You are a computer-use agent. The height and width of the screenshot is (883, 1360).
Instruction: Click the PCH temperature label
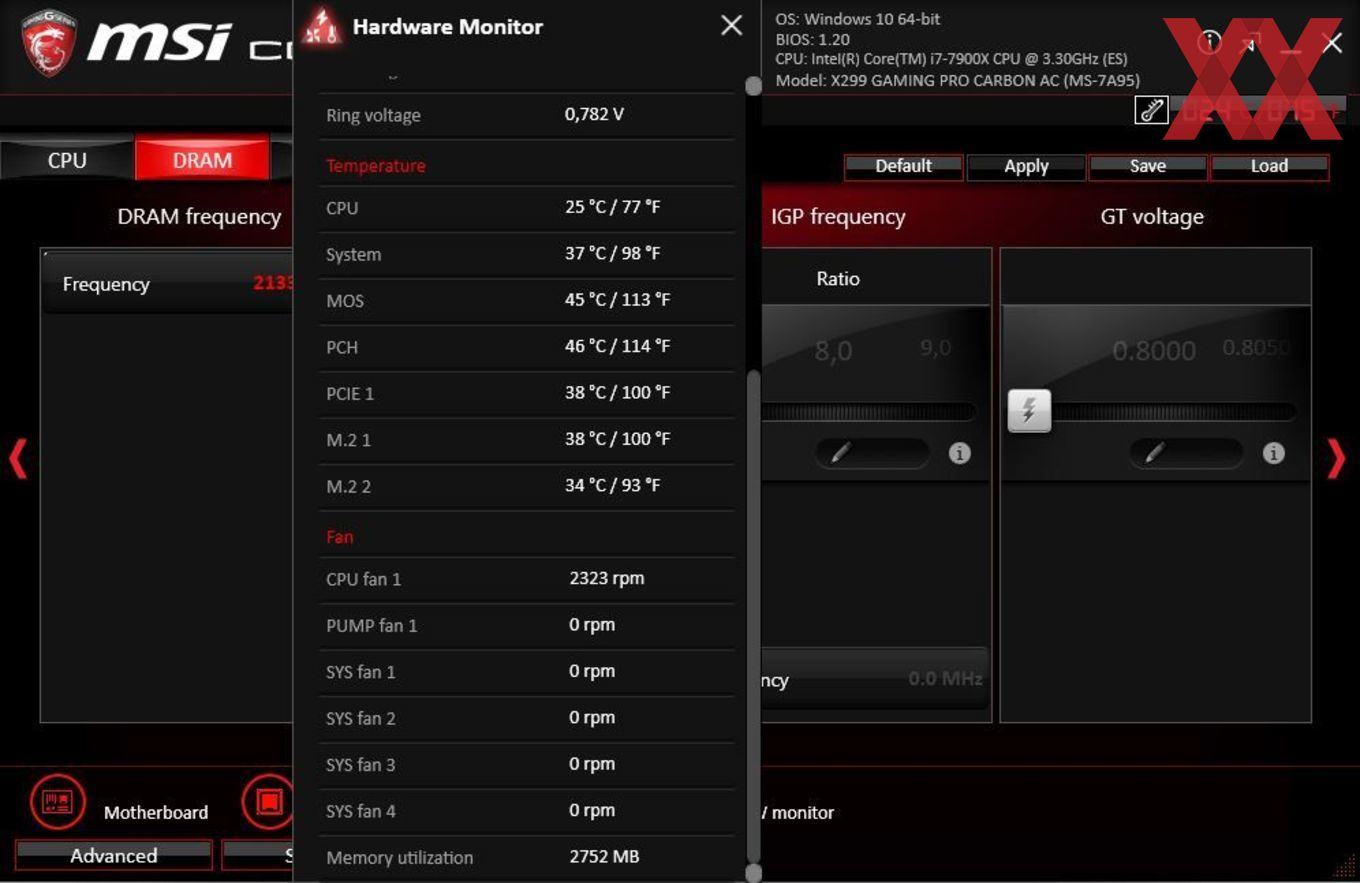click(x=342, y=348)
